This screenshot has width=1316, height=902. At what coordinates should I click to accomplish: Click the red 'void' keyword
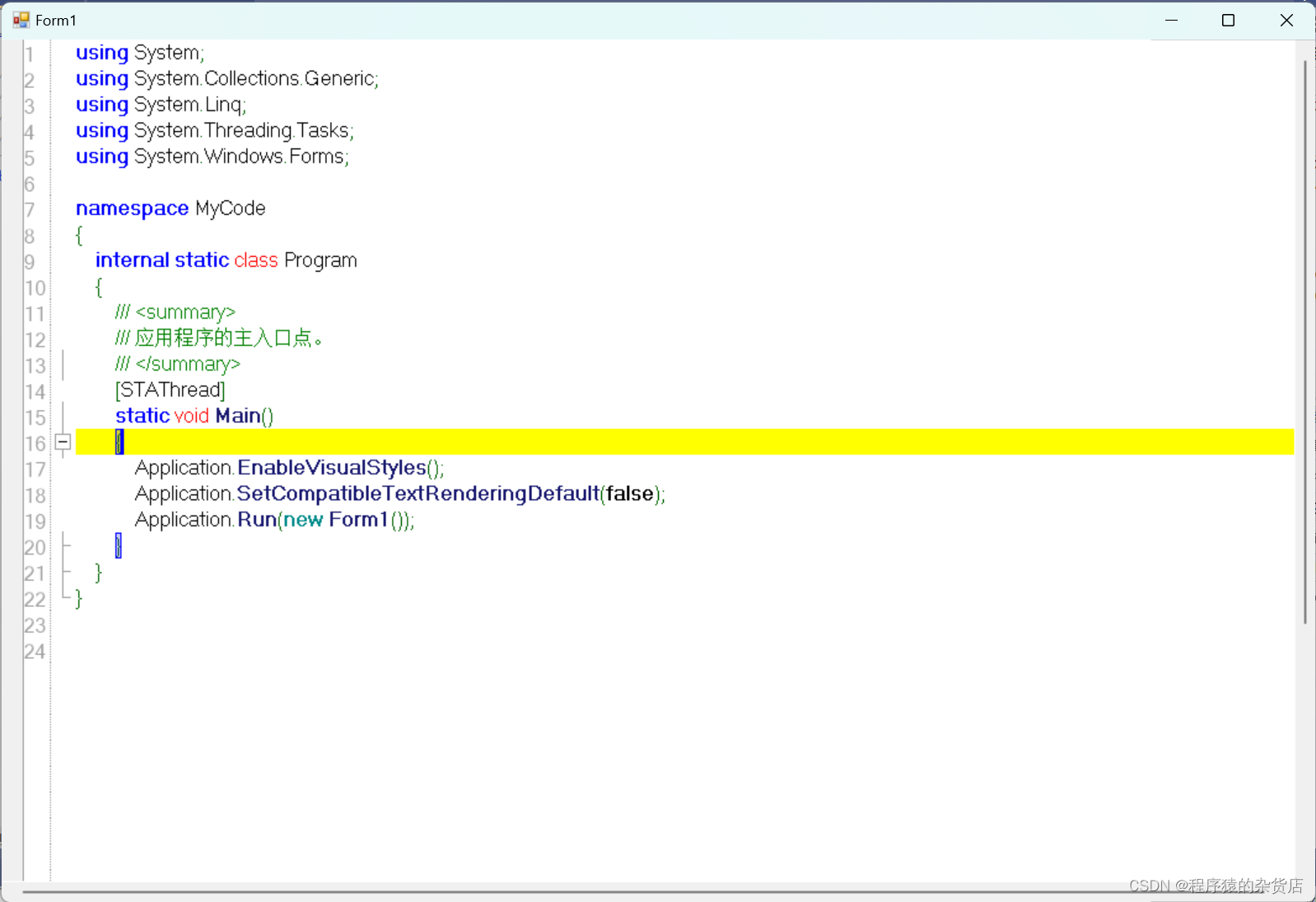192,416
